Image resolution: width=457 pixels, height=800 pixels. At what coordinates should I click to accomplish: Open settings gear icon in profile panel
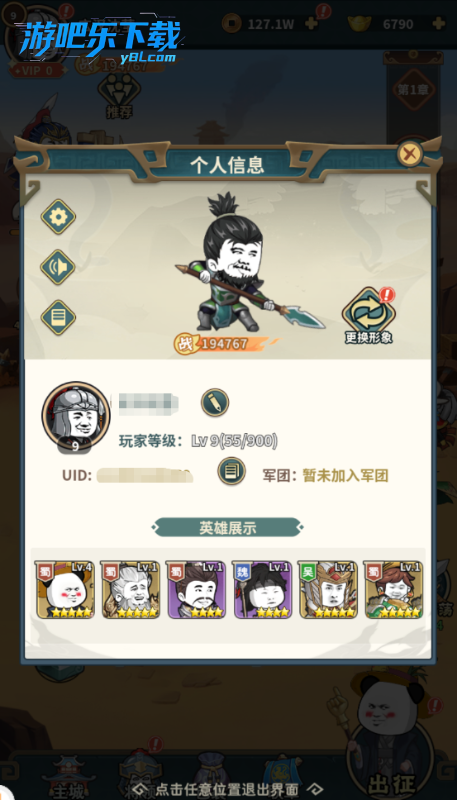58,217
